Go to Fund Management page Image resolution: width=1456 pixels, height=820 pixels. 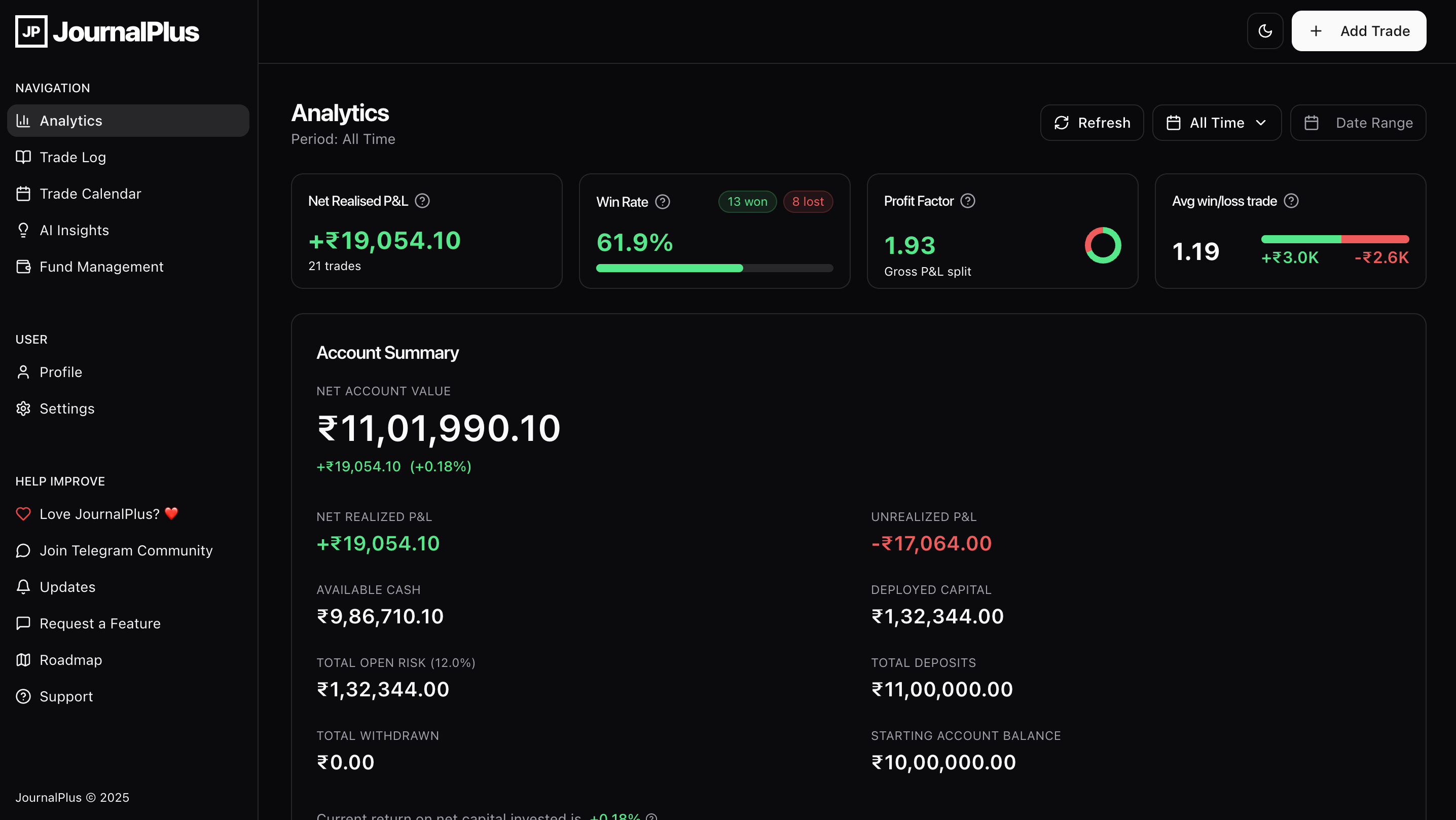(101, 267)
